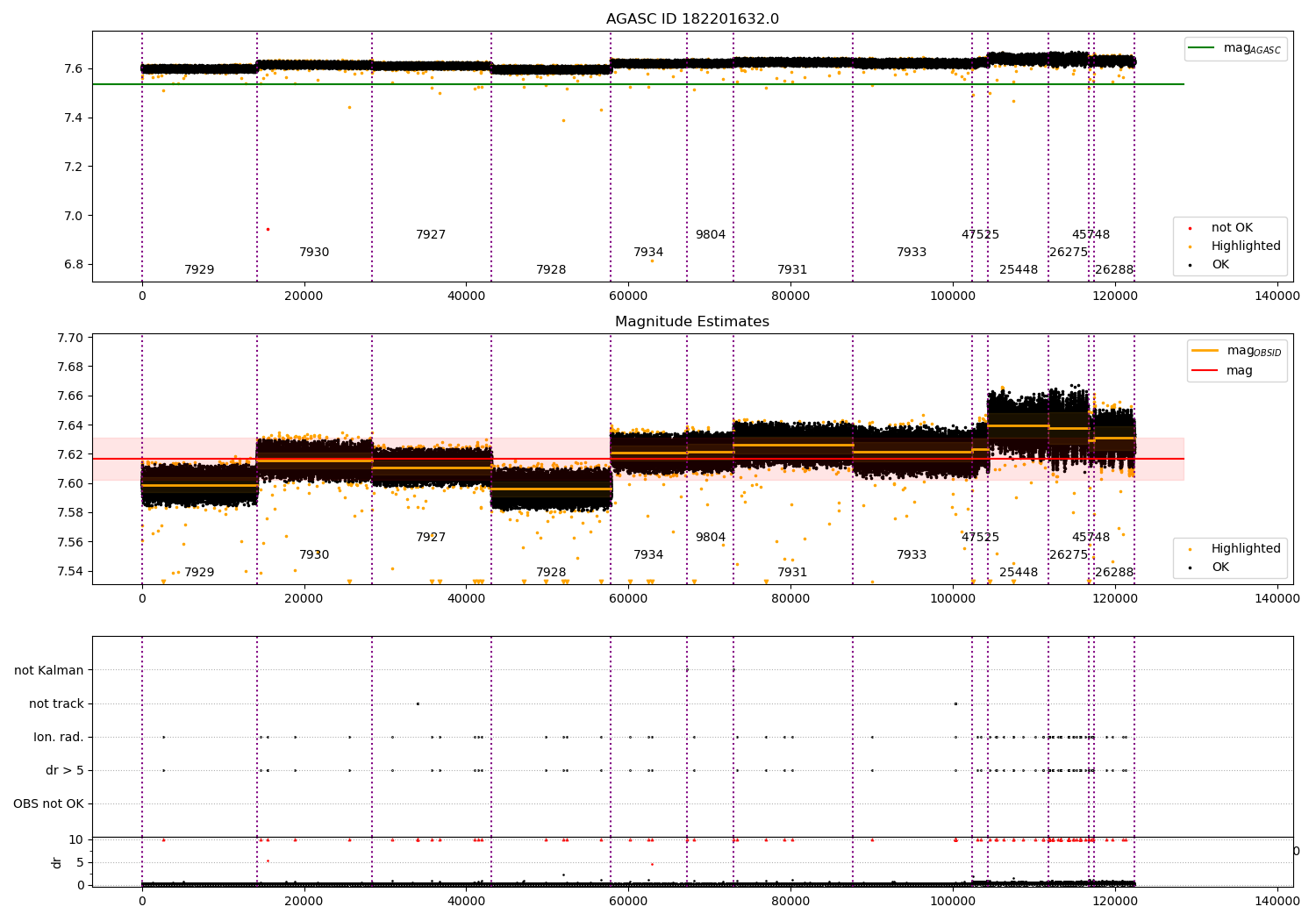Click the 'dr' axis label

pos(57,862)
